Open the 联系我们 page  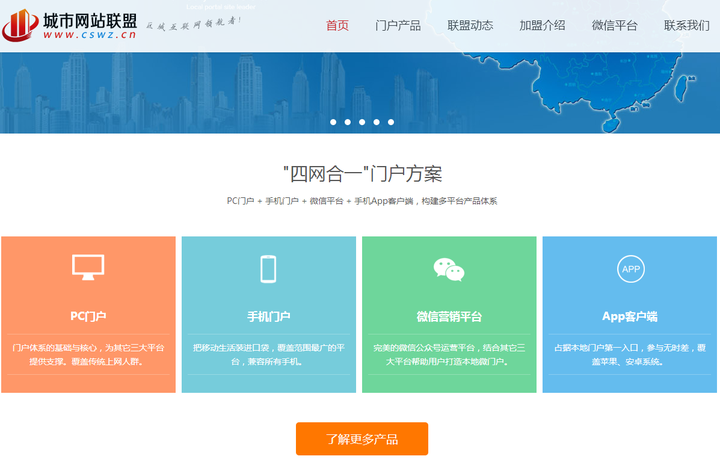click(686, 26)
